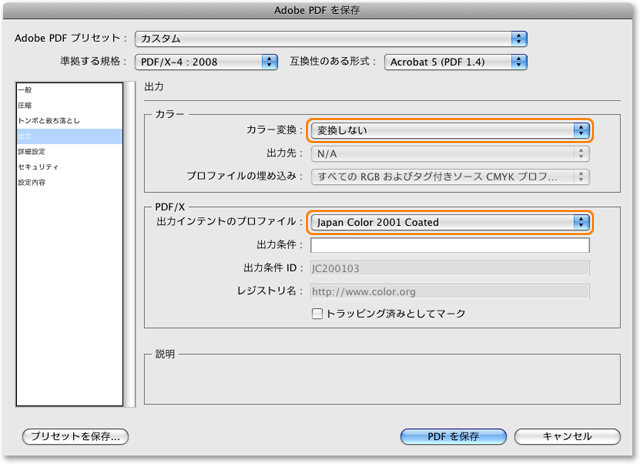Open the 準拠する規格 PDF/X-4 dropdown

click(206, 62)
